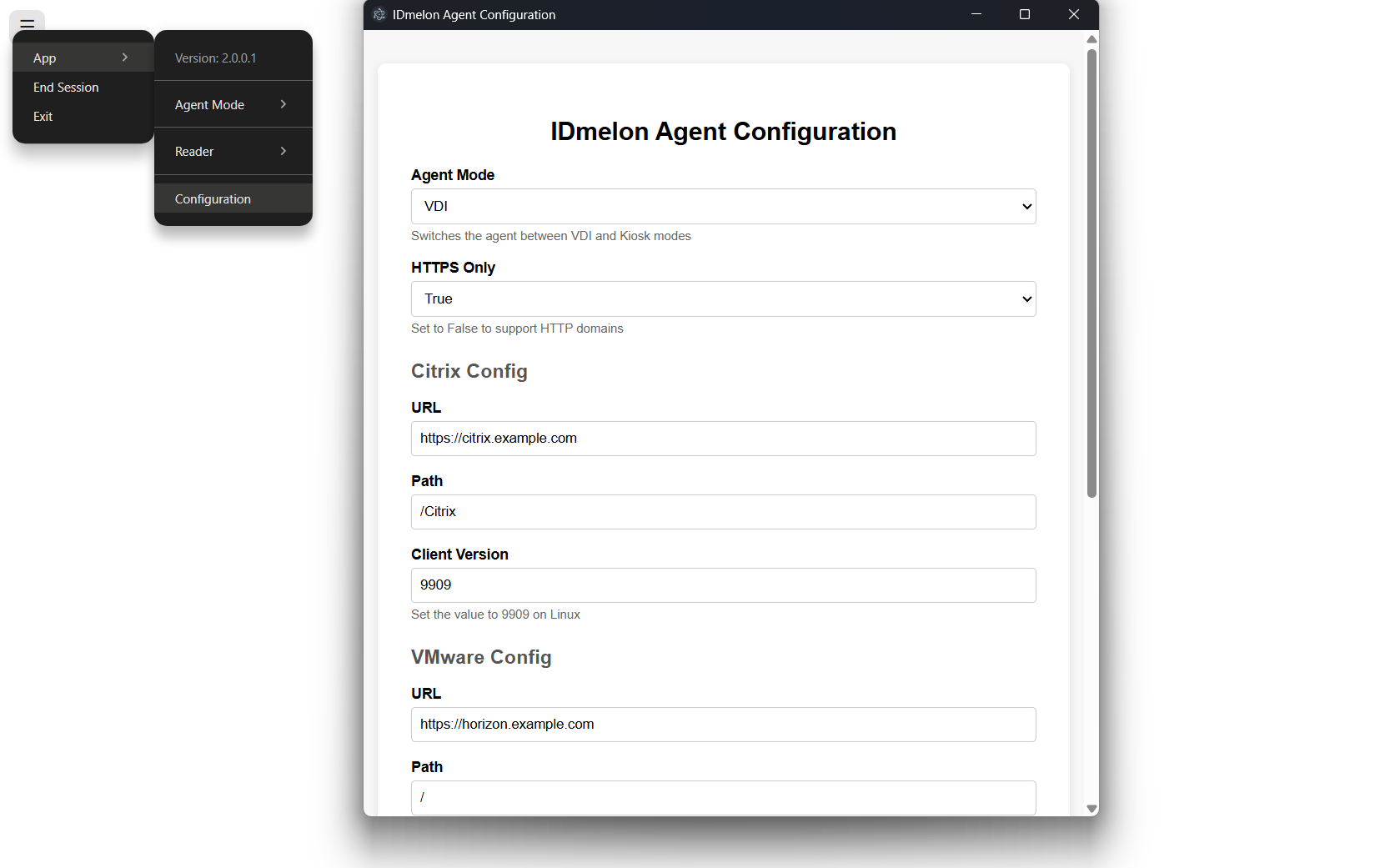Open the HTTPS Only True dropdown
Image resolution: width=1390 pixels, height=868 pixels.
pos(723,299)
